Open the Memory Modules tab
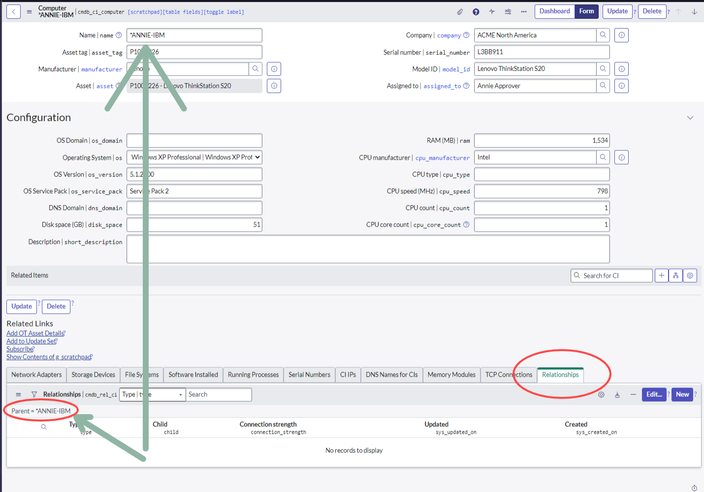The image size is (704, 492). pos(451,374)
